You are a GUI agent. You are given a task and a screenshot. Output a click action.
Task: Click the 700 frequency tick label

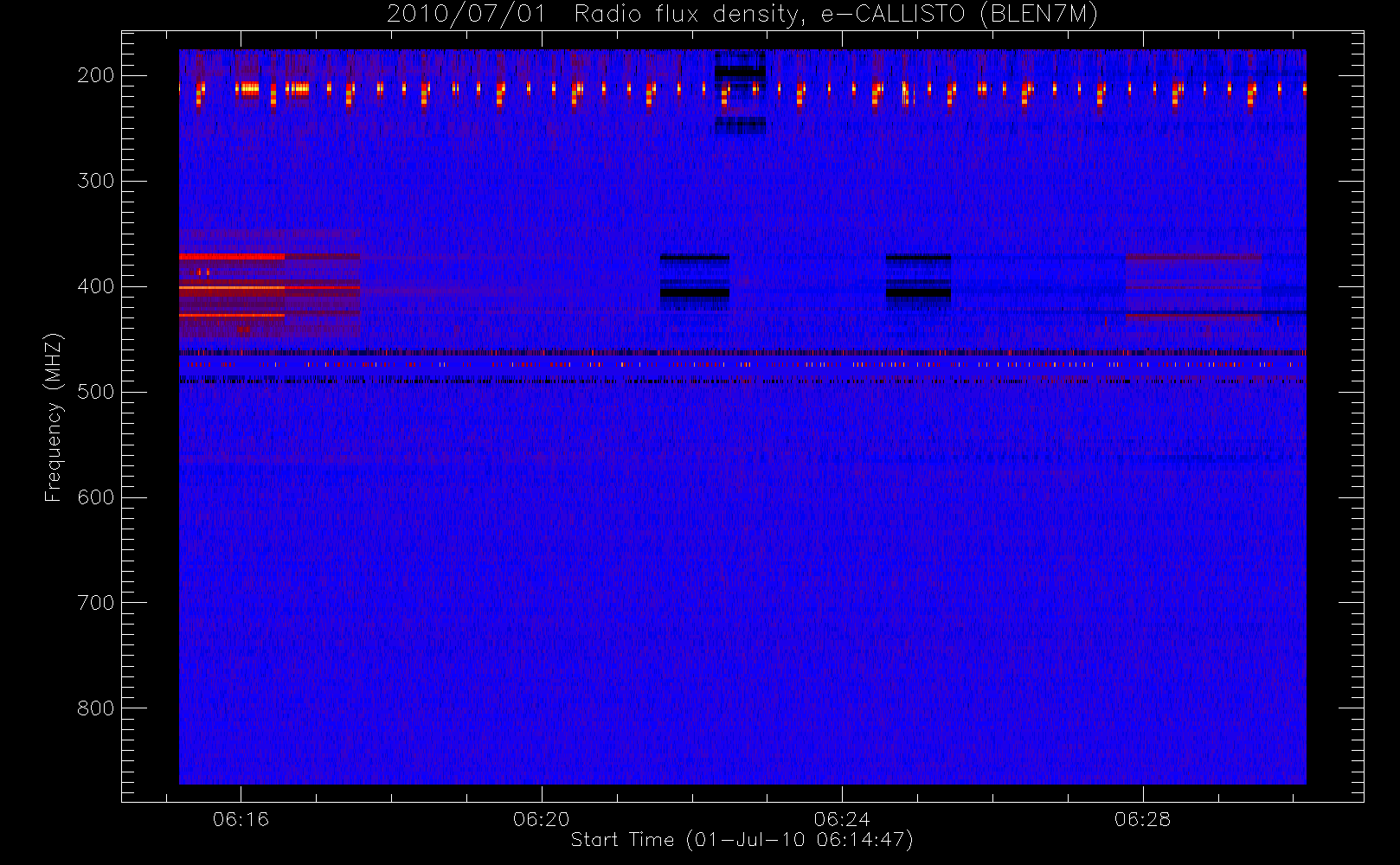(96, 603)
